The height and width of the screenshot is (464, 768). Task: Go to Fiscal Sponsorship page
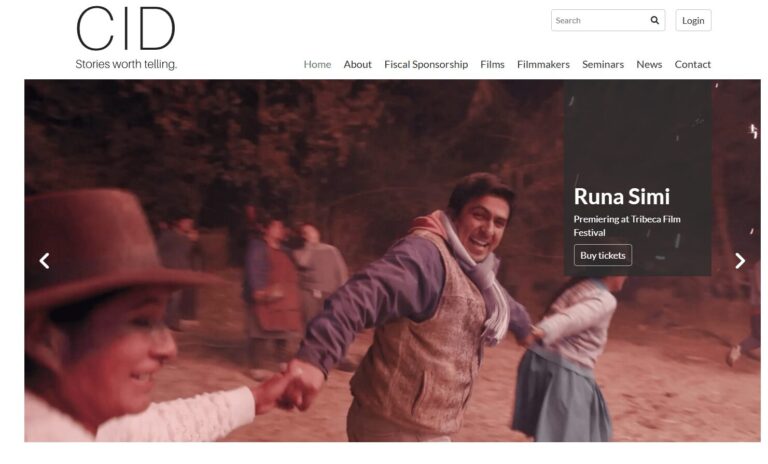point(426,64)
